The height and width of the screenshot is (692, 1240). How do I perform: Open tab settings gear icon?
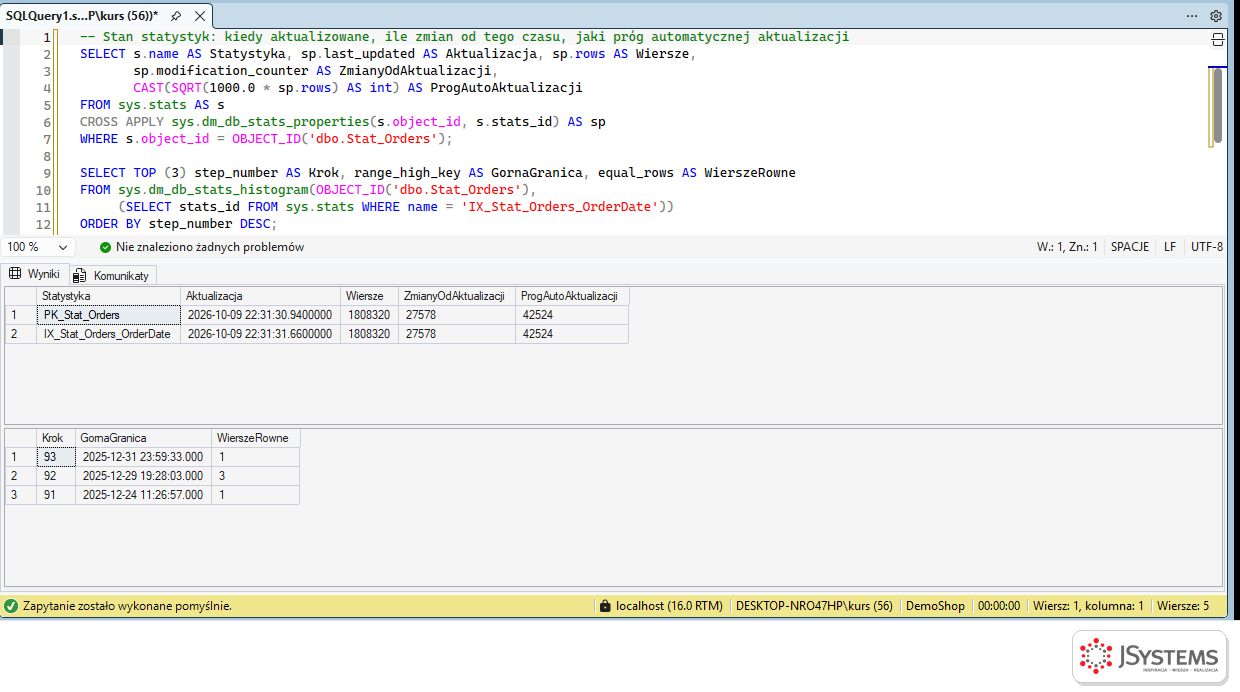[1216, 16]
